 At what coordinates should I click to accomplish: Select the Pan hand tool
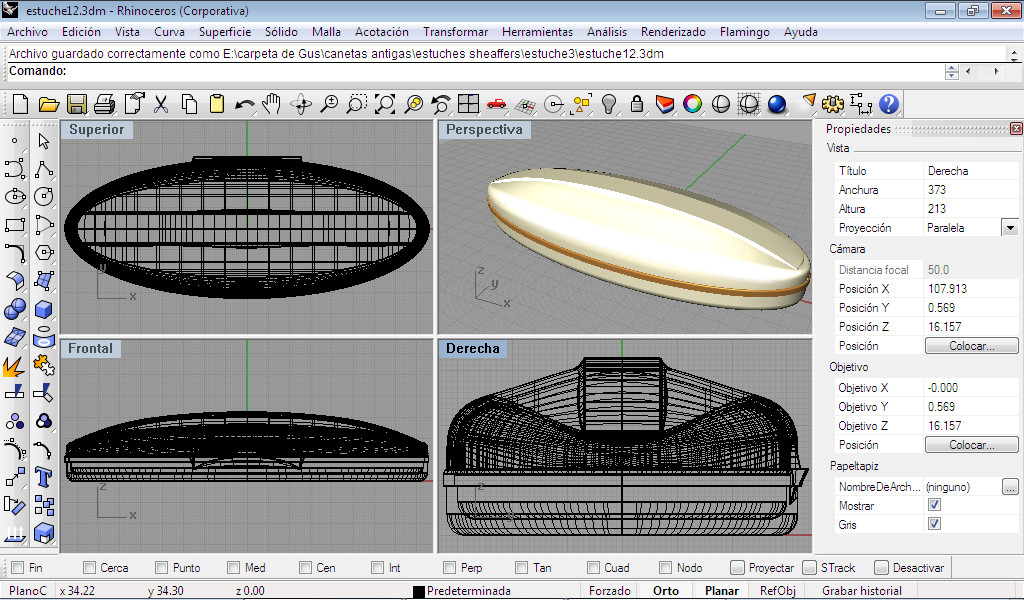[272, 104]
